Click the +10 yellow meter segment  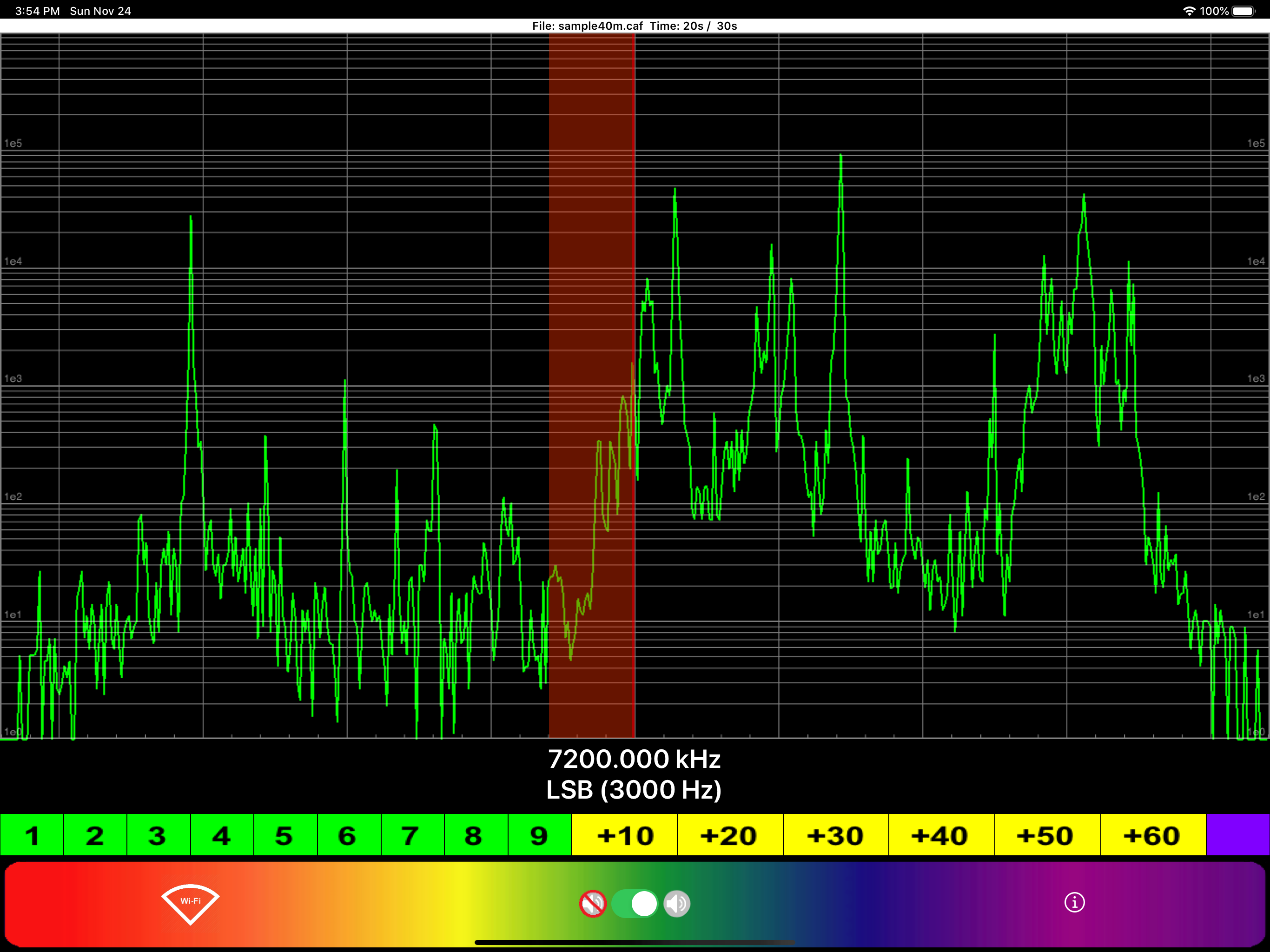625,835
